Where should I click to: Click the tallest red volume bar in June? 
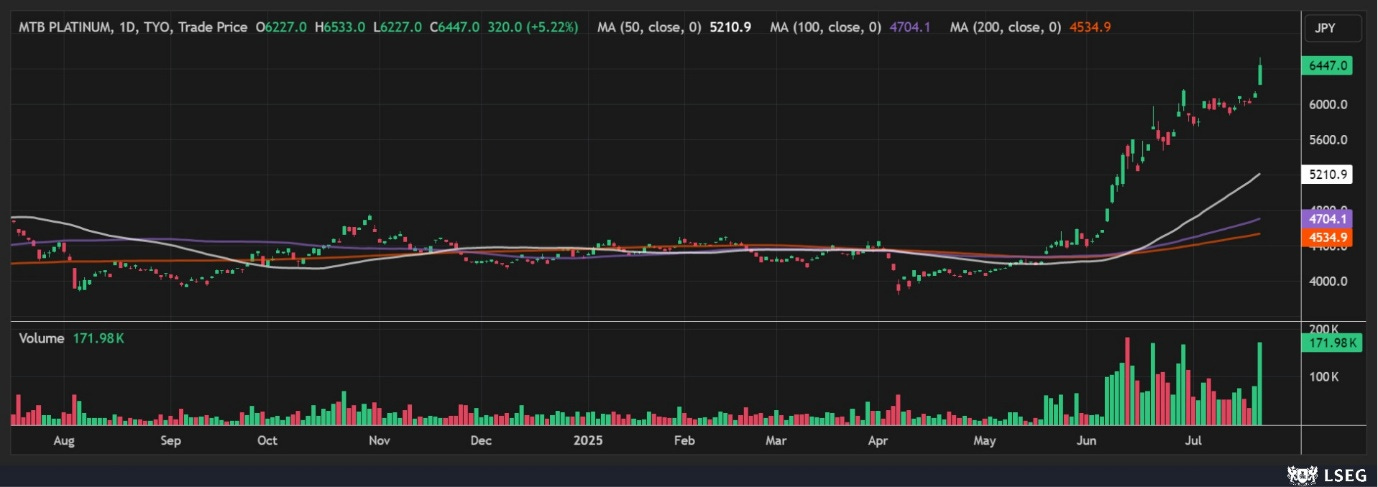[1127, 381]
